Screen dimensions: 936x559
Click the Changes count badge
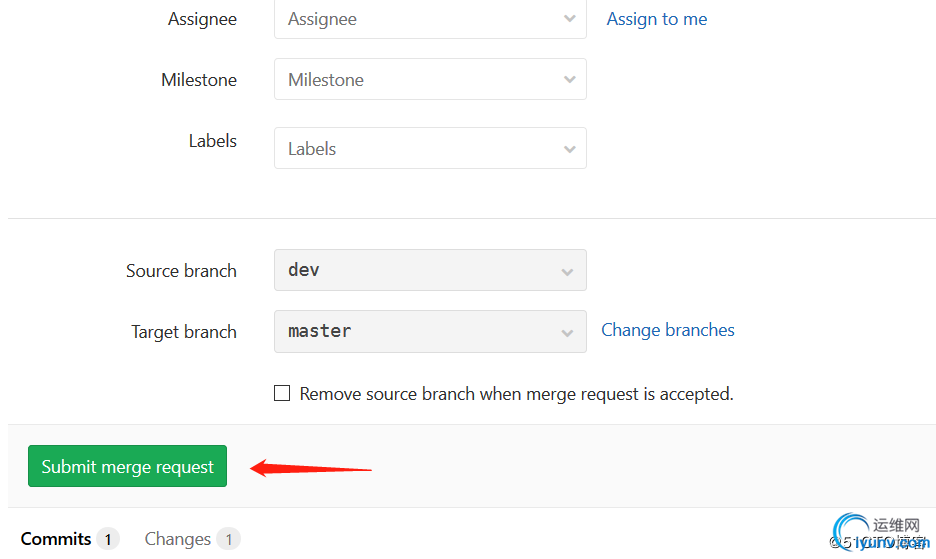(x=228, y=540)
